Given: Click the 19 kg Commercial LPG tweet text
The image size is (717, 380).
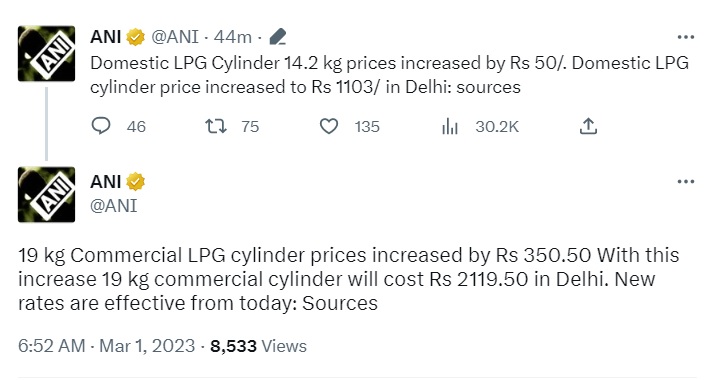Looking at the screenshot, I should 348,279.
